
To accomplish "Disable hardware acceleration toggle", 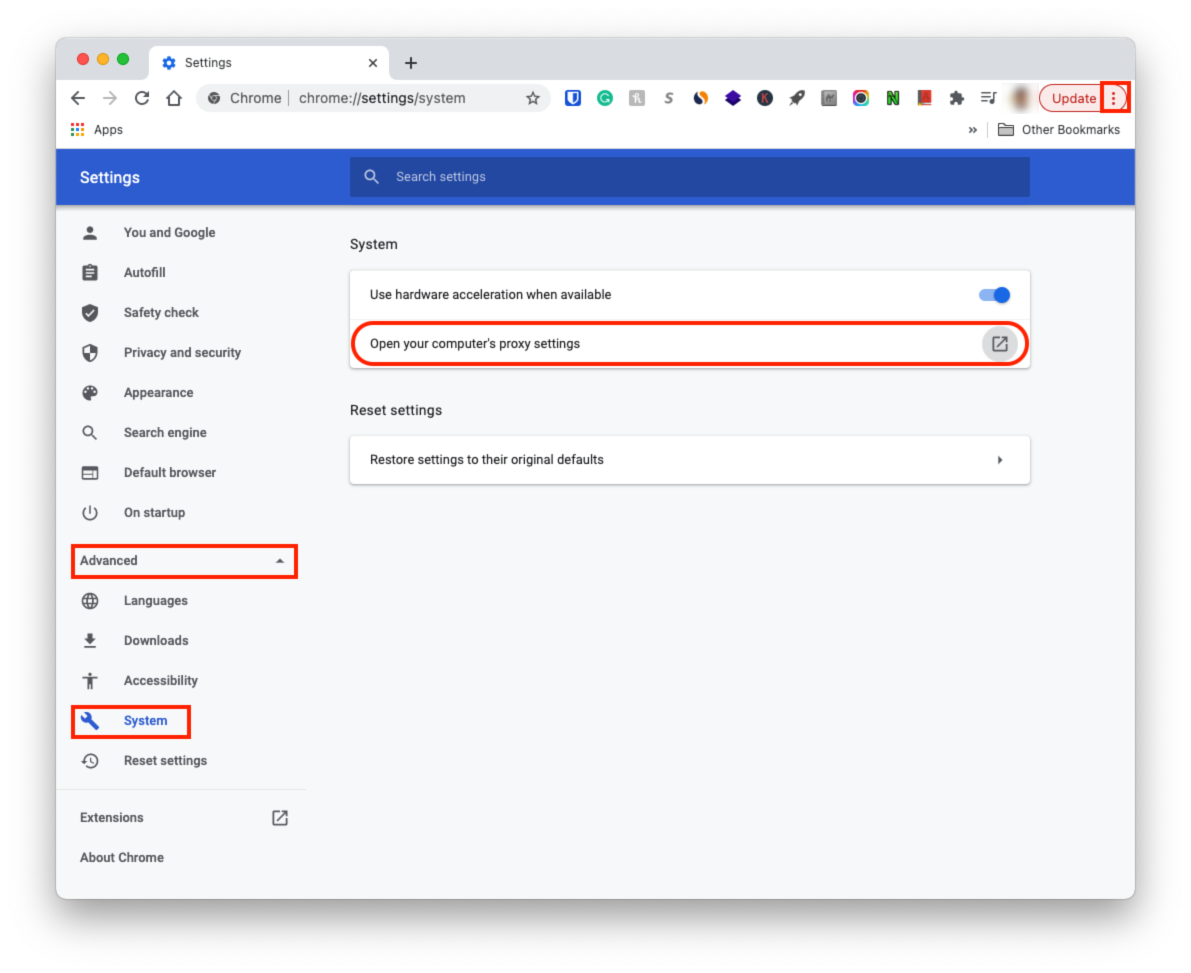I will pyautogui.click(x=994, y=294).
